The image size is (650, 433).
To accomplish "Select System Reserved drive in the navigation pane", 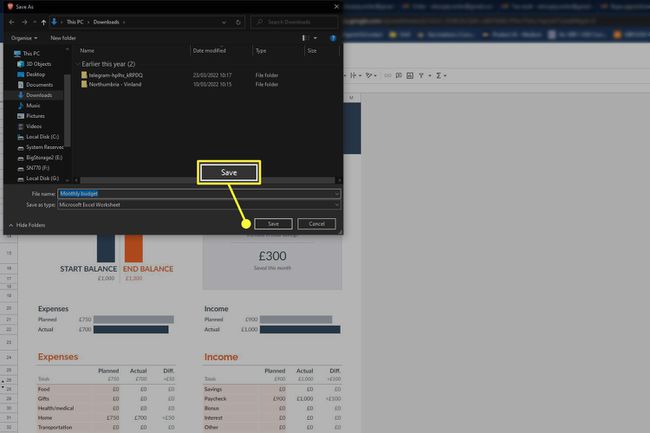I will (41, 147).
